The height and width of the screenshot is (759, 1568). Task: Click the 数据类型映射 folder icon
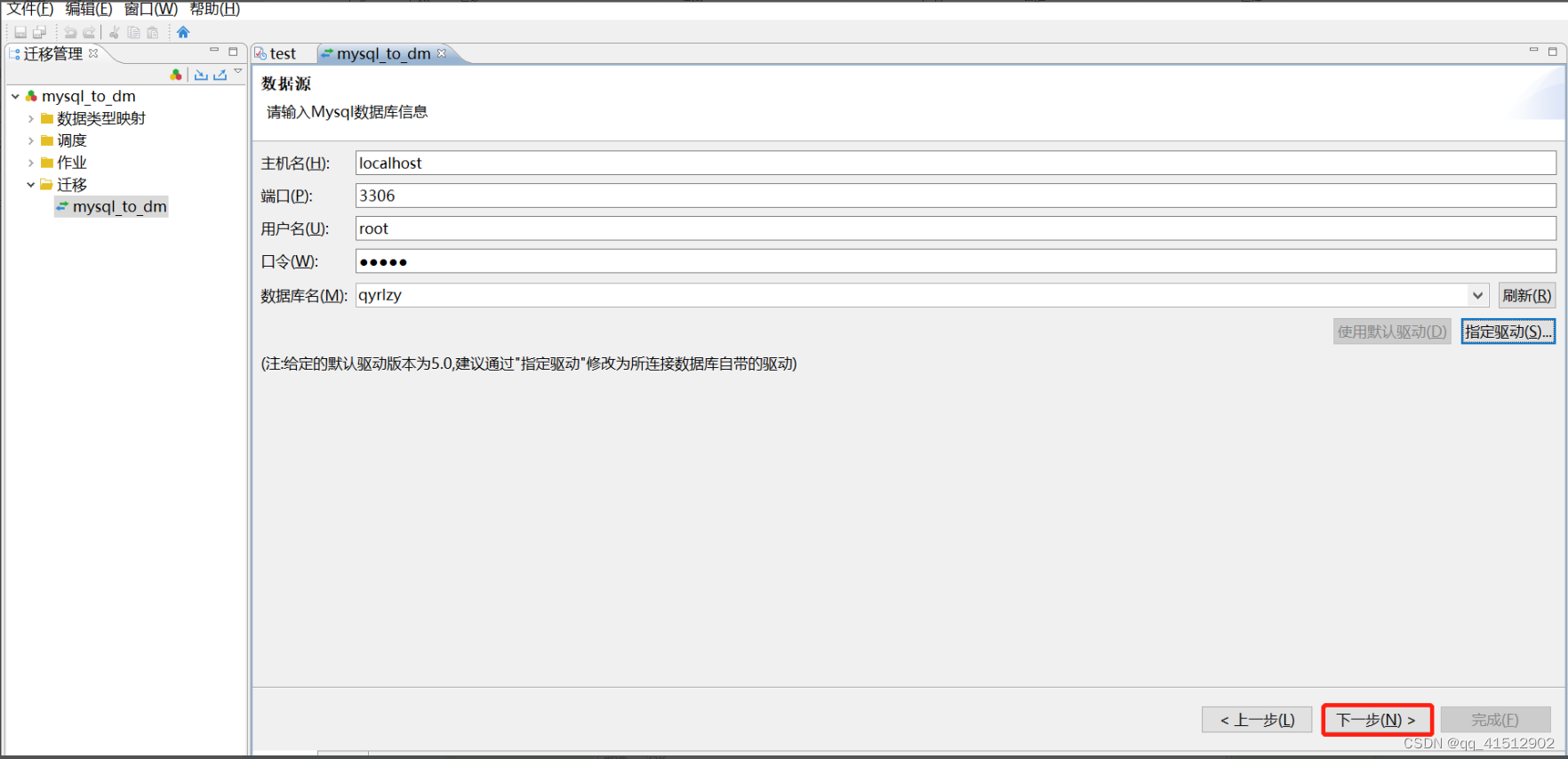coord(47,118)
